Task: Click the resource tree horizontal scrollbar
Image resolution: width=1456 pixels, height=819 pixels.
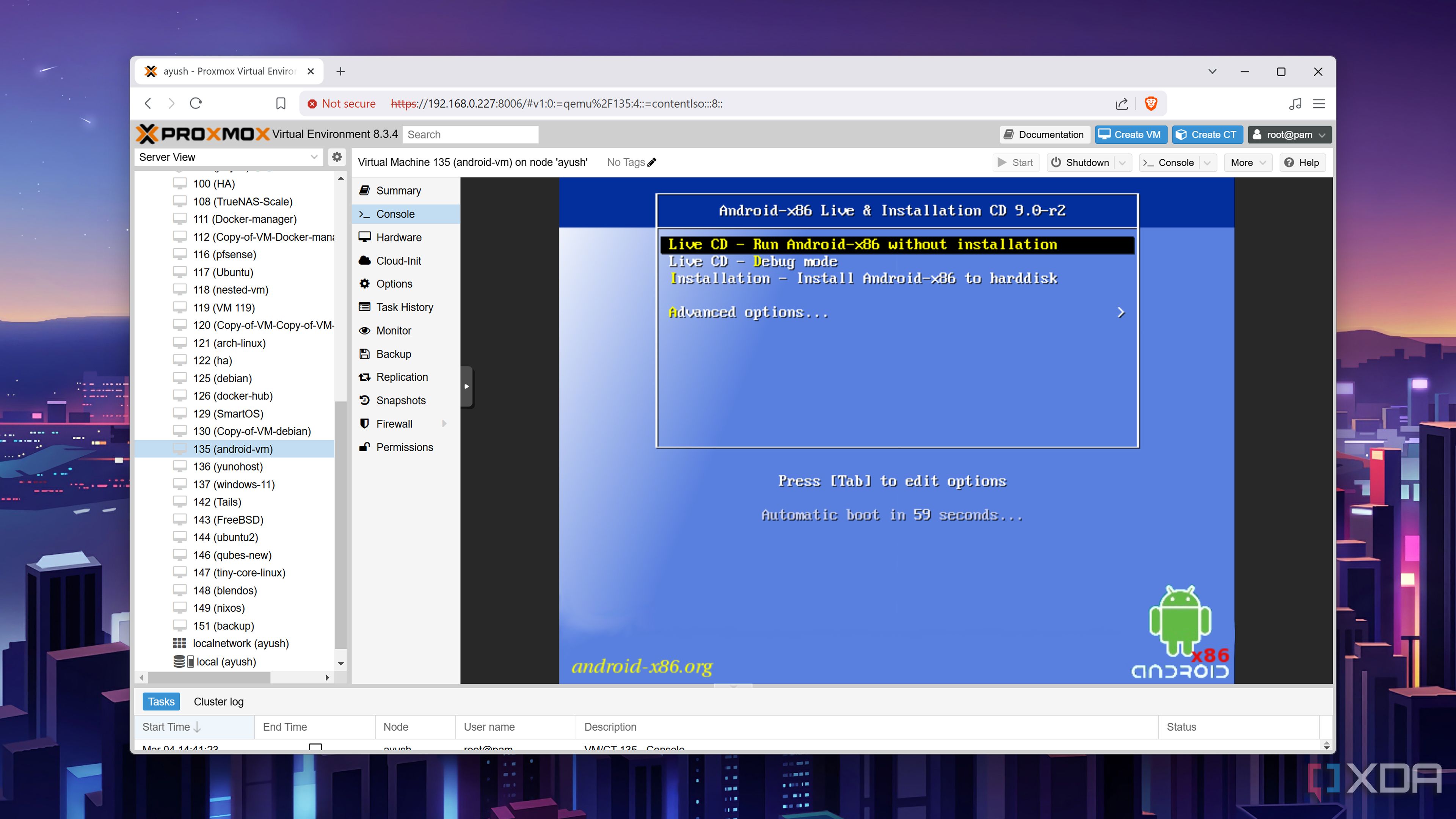Action: [x=209, y=677]
